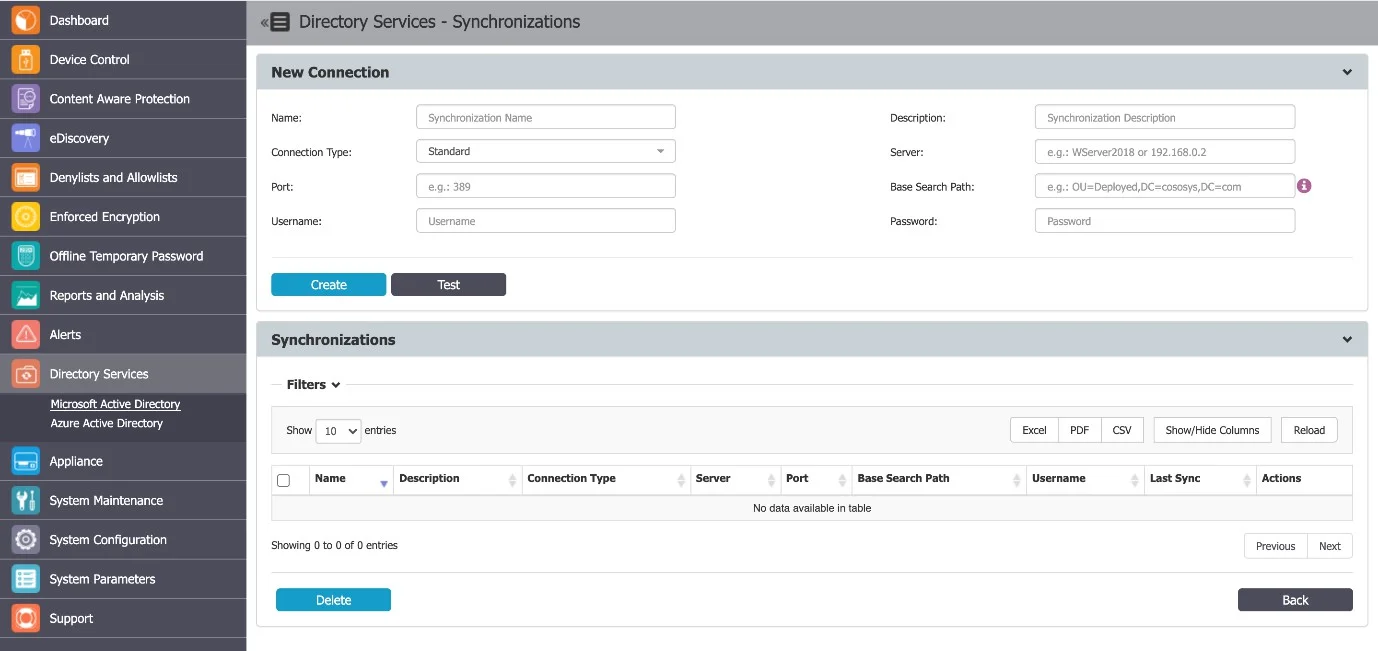Focus the Synchronization Name field
The width and height of the screenshot is (1378, 651).
click(x=546, y=117)
